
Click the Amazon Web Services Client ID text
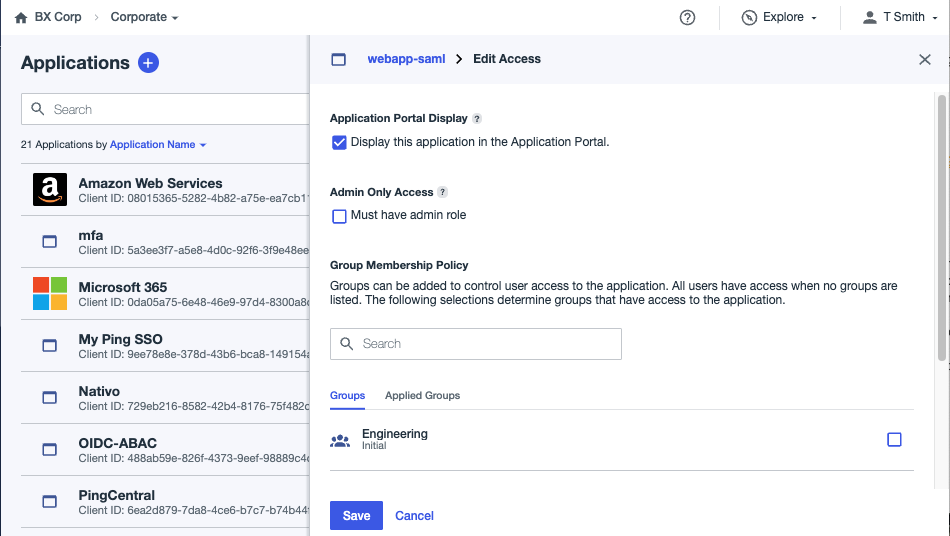coord(194,198)
